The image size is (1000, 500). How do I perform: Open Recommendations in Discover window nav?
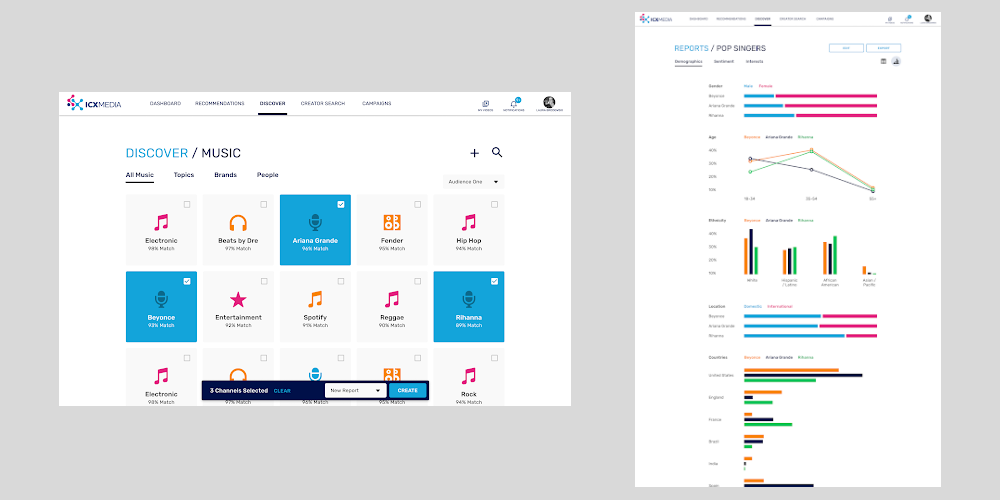[x=219, y=103]
